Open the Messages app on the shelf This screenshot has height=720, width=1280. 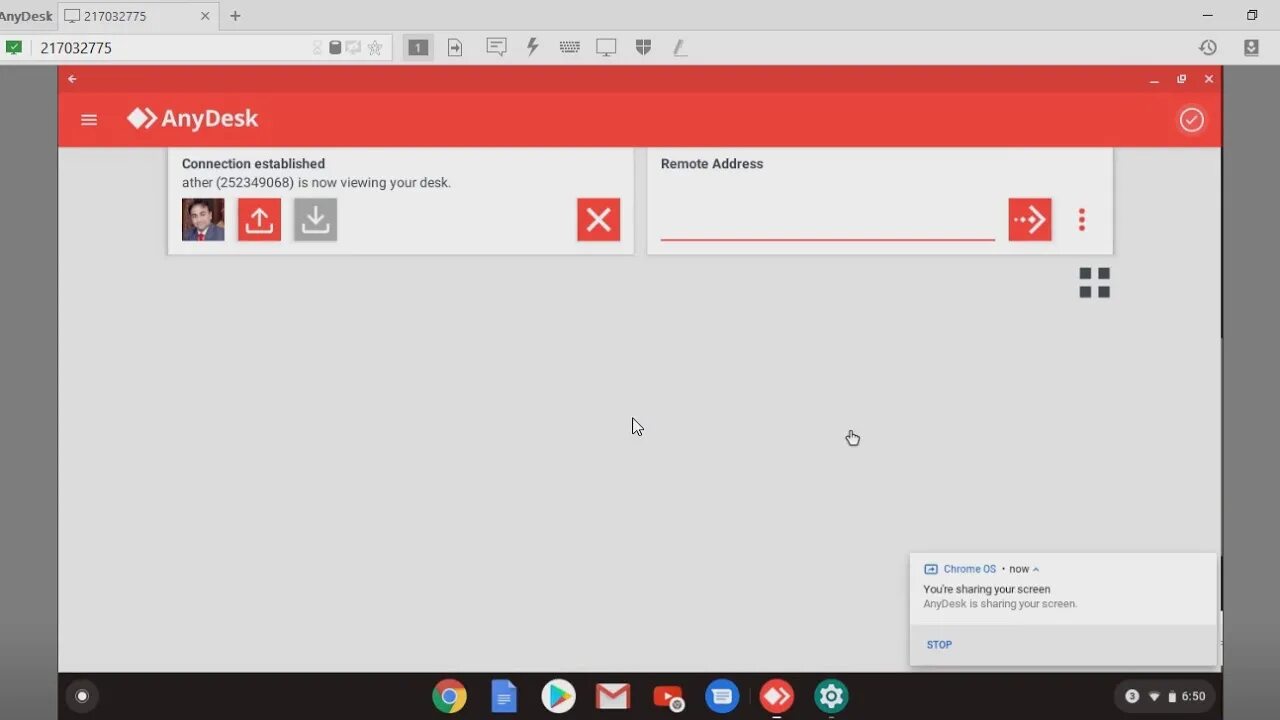point(722,696)
